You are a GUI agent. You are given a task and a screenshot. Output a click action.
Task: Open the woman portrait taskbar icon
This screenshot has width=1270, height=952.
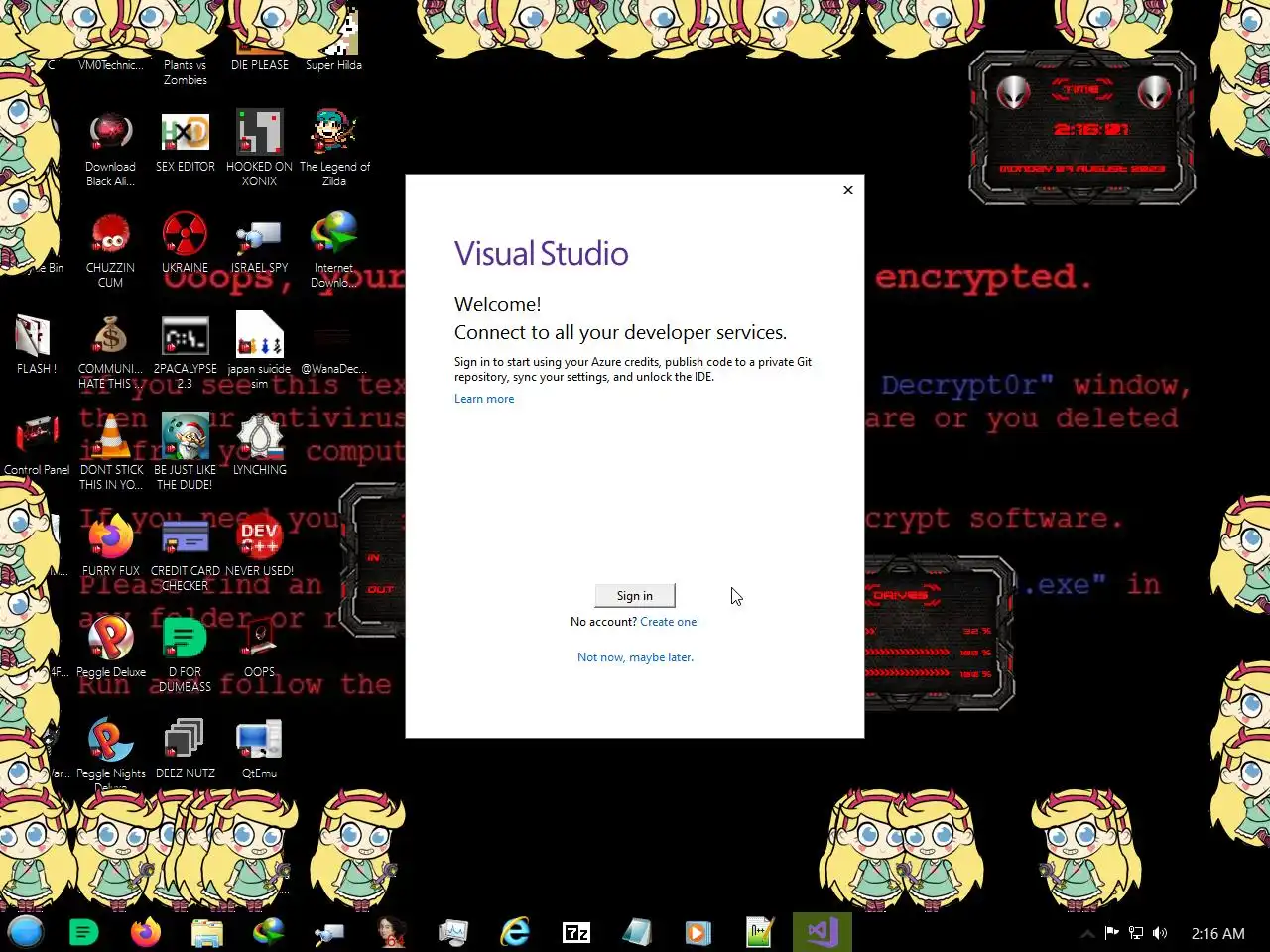[392, 932]
